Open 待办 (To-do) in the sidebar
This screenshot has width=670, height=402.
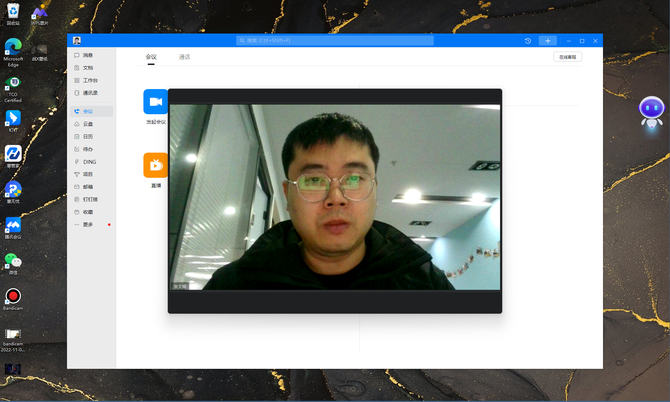pyautogui.click(x=87, y=149)
